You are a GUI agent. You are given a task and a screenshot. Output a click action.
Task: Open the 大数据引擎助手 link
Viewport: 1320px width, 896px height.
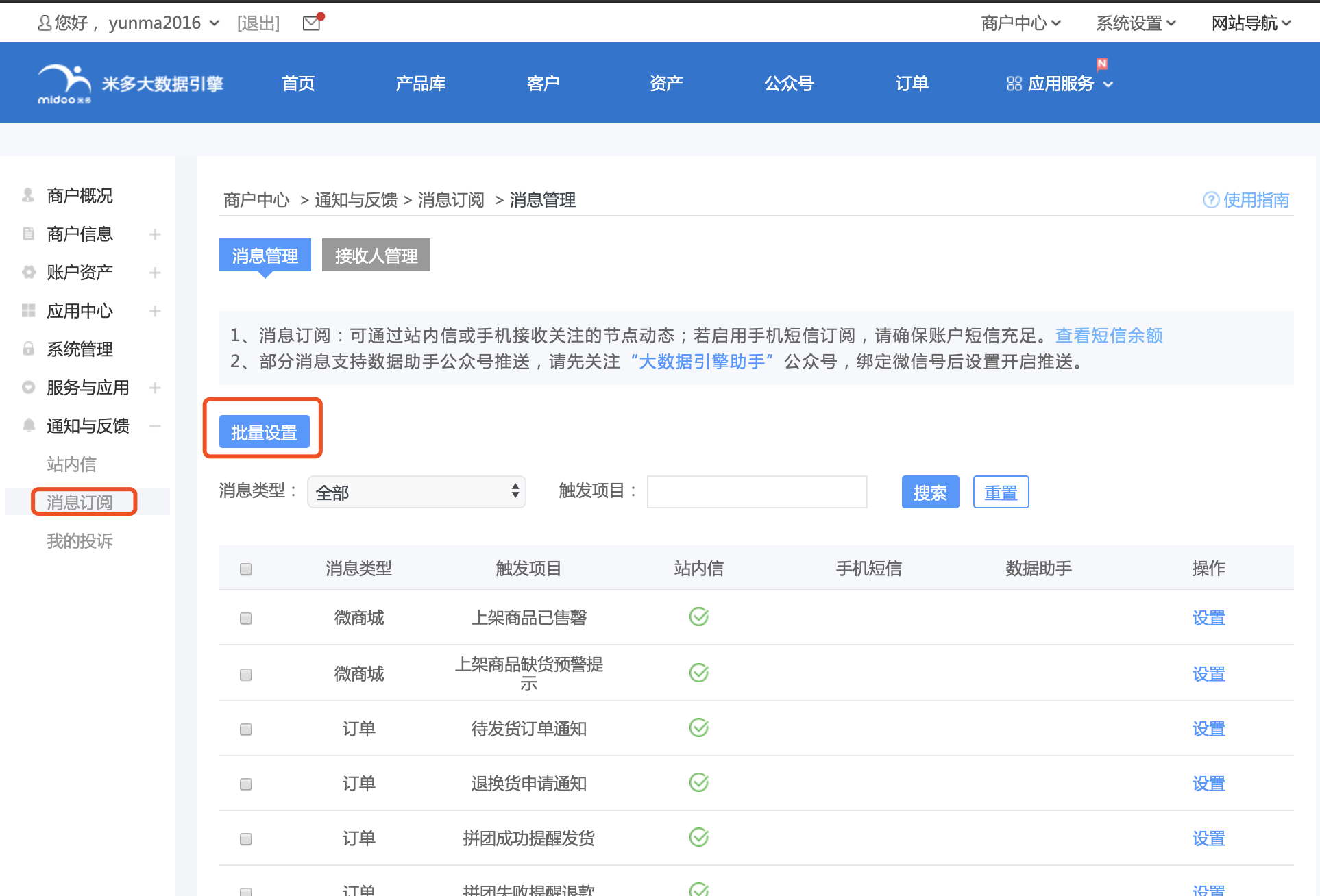pos(702,362)
